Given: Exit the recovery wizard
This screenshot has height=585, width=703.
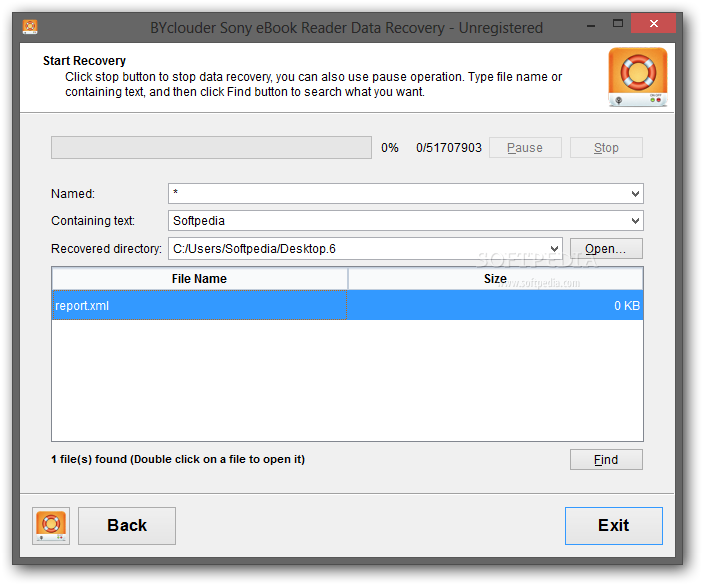Looking at the screenshot, I should (614, 526).
